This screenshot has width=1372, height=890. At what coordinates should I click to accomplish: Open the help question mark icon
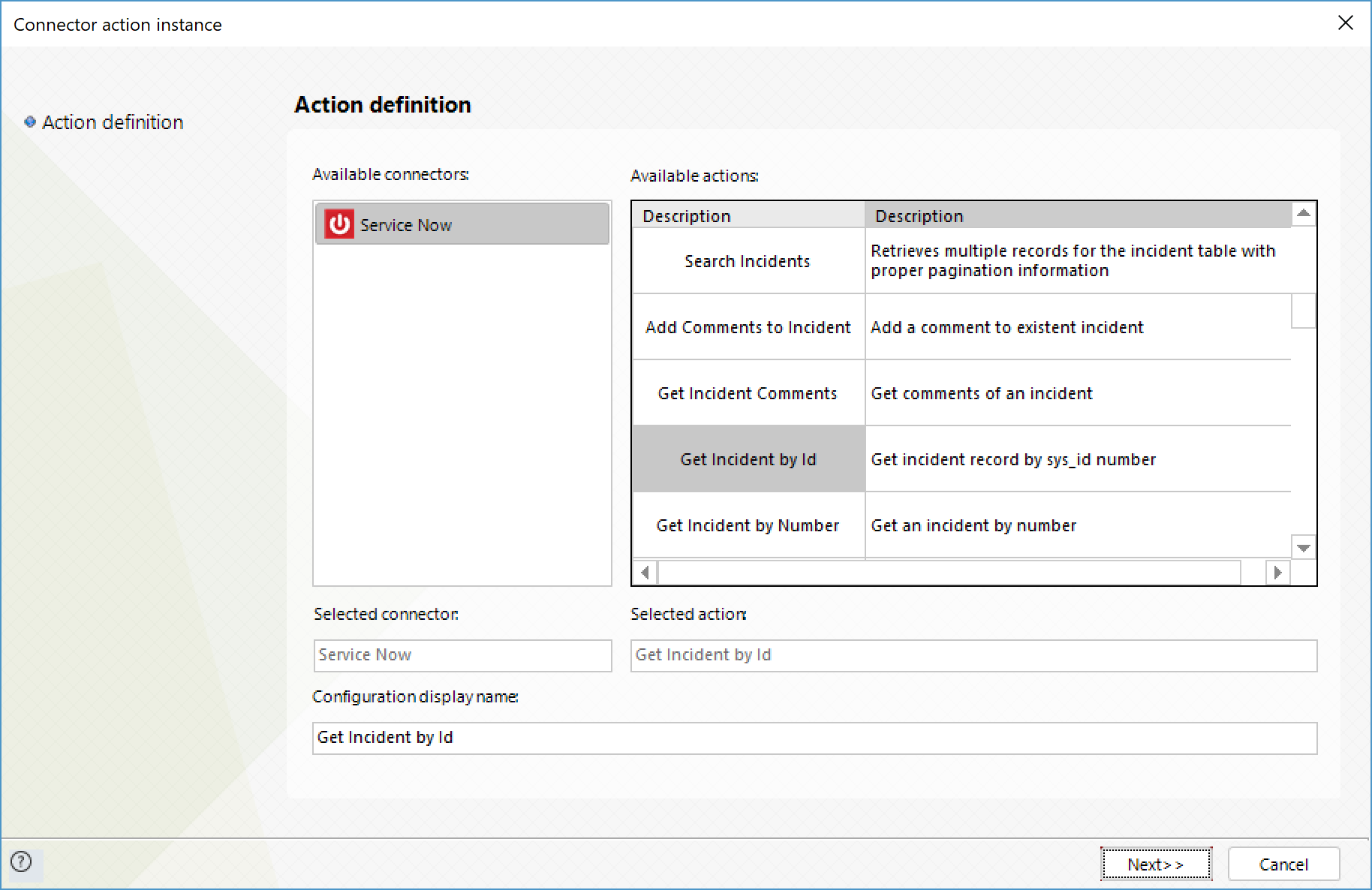22,861
